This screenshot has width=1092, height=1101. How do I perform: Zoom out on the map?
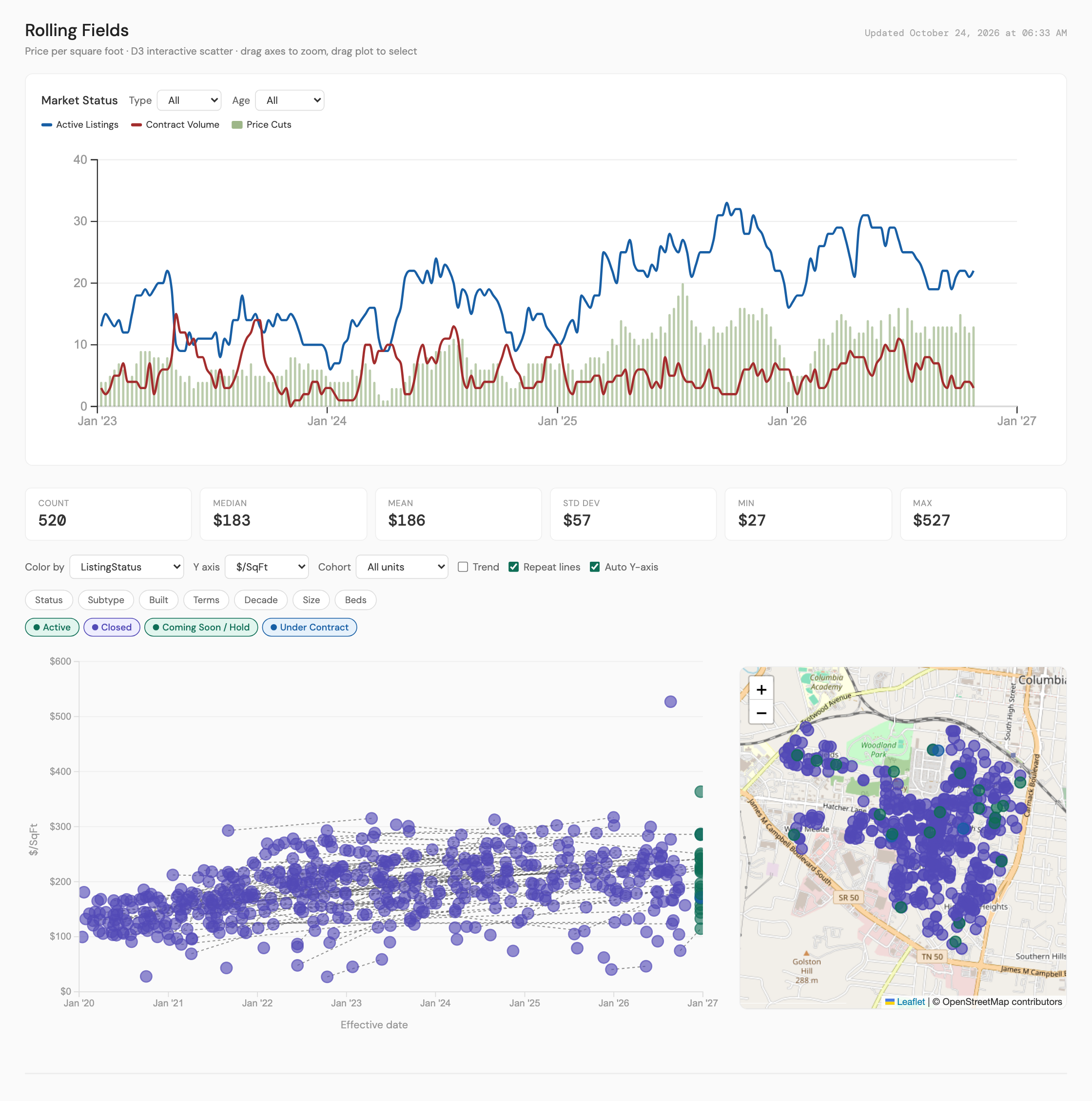[x=761, y=713]
